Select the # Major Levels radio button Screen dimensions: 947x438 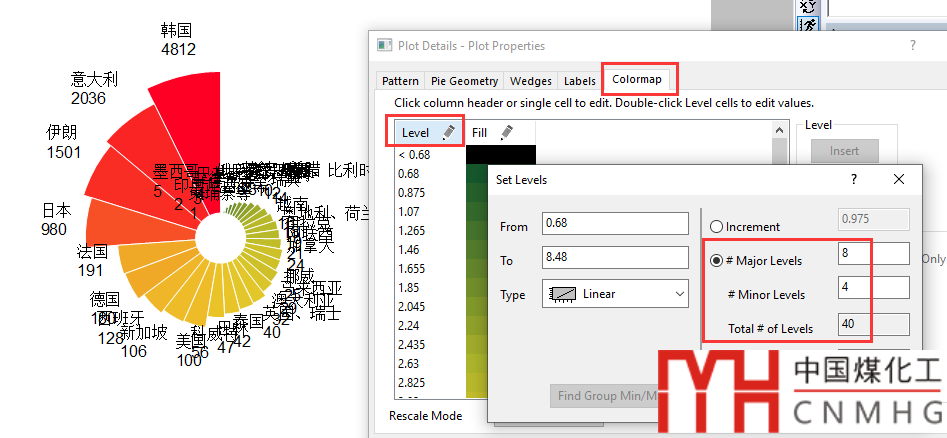[x=716, y=261]
